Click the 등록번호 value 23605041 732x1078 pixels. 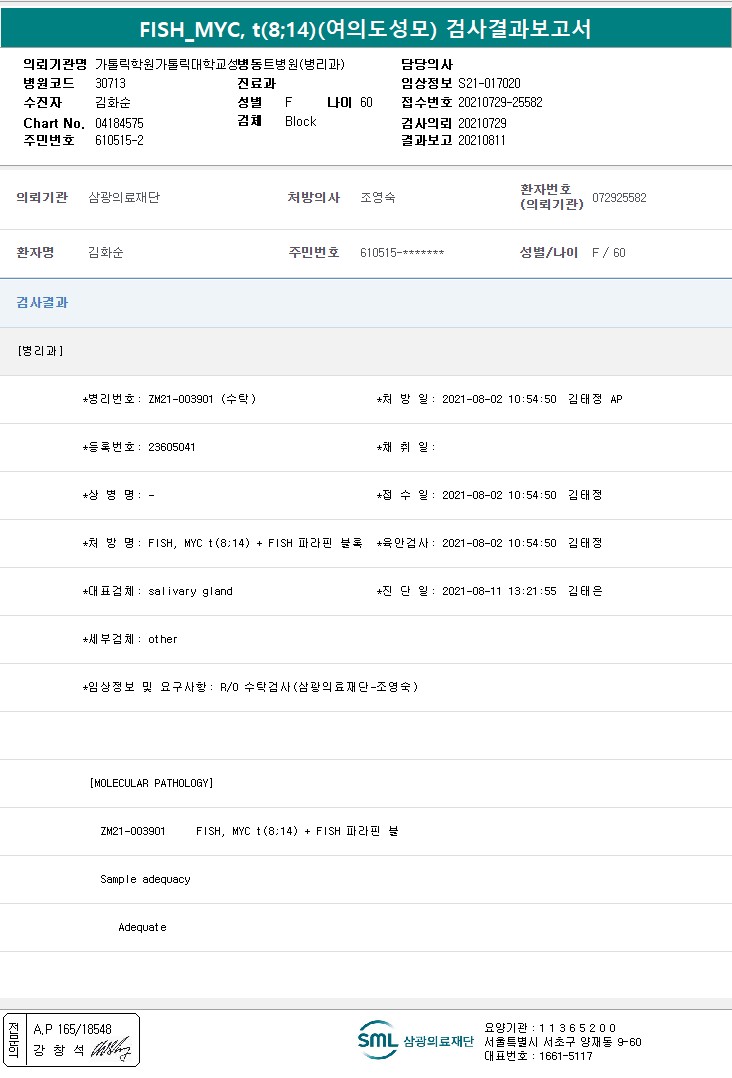click(x=171, y=447)
